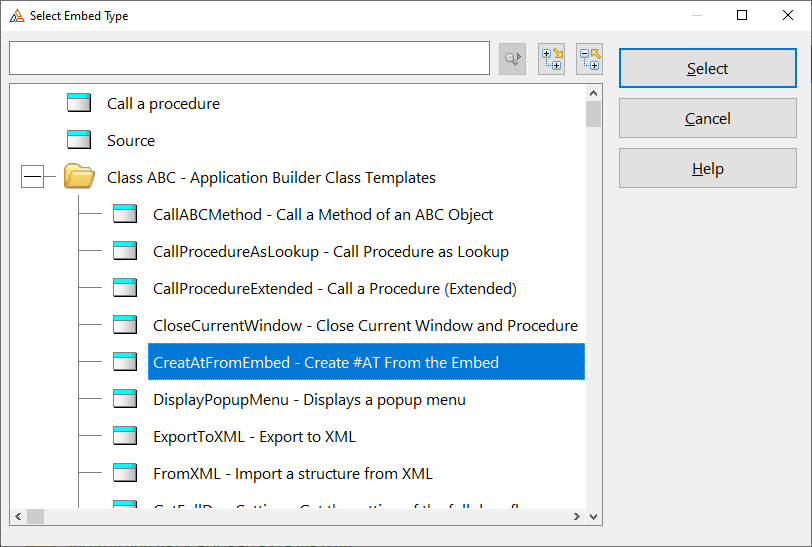The image size is (812, 547).
Task: Open Help for embed types
Action: [x=707, y=168]
